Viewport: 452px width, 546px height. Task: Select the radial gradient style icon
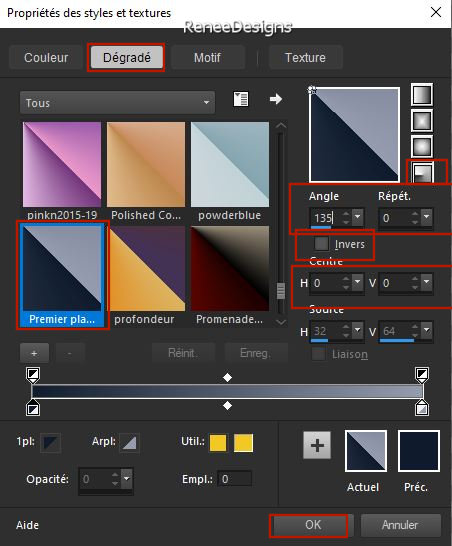423,172
